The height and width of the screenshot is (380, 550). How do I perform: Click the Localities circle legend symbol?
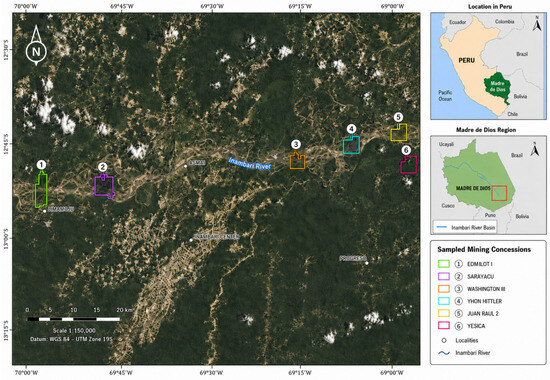pos(444,340)
